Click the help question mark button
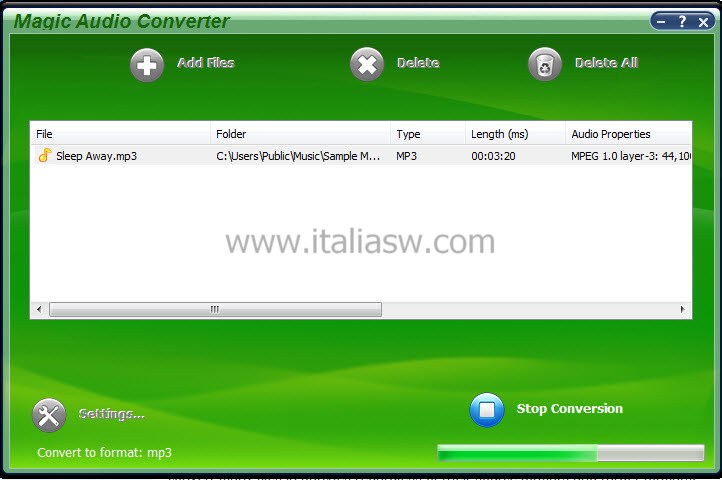 pos(682,21)
